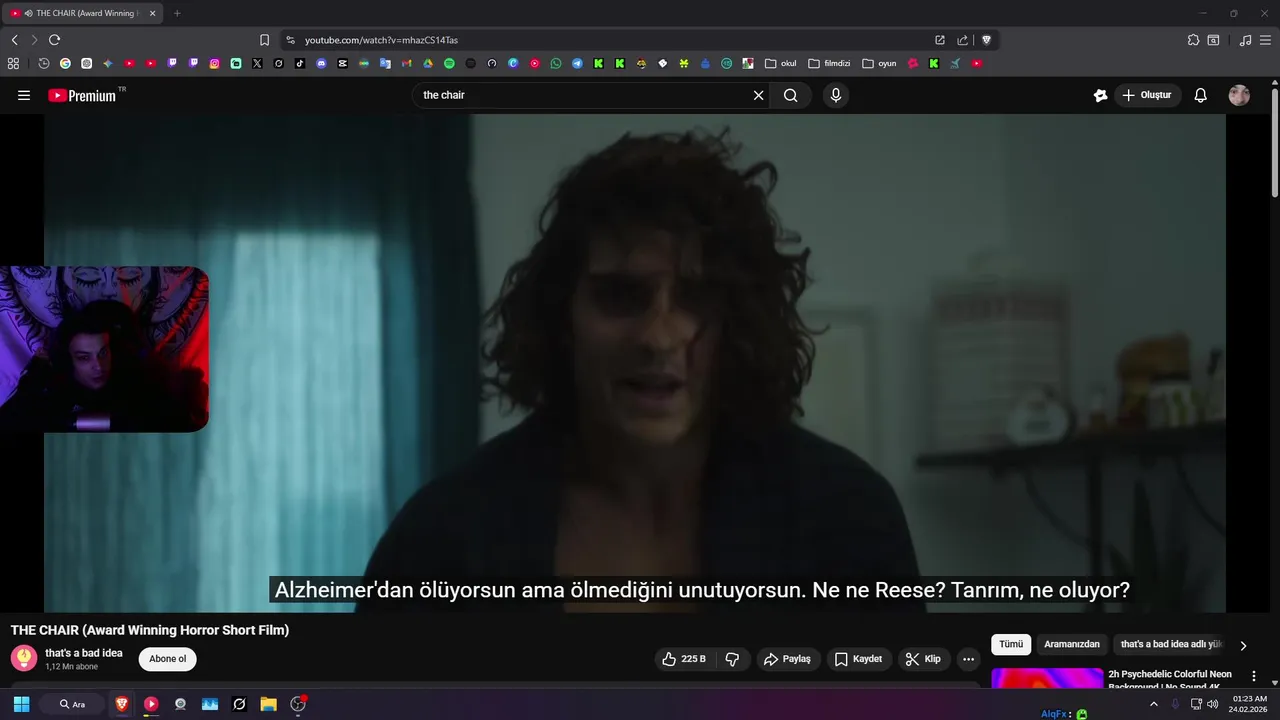Reload the page
Image resolution: width=1280 pixels, height=720 pixels.
54,40
